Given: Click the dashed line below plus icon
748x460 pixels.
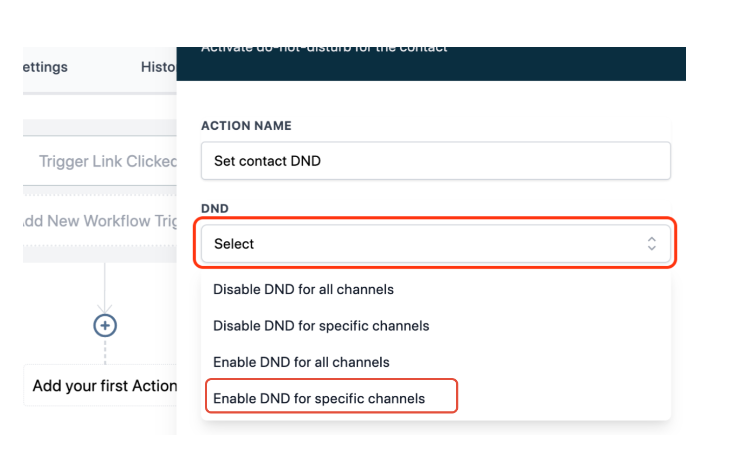Looking at the screenshot, I should [105, 350].
